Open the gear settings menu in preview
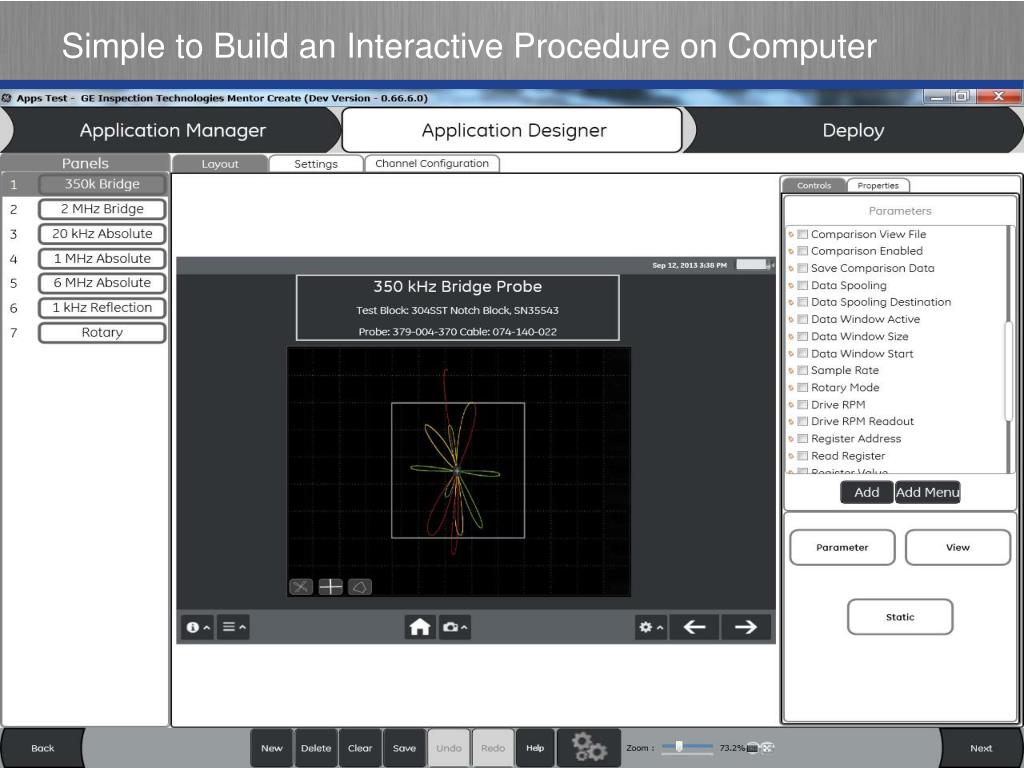The image size is (1024, 768). [x=650, y=627]
